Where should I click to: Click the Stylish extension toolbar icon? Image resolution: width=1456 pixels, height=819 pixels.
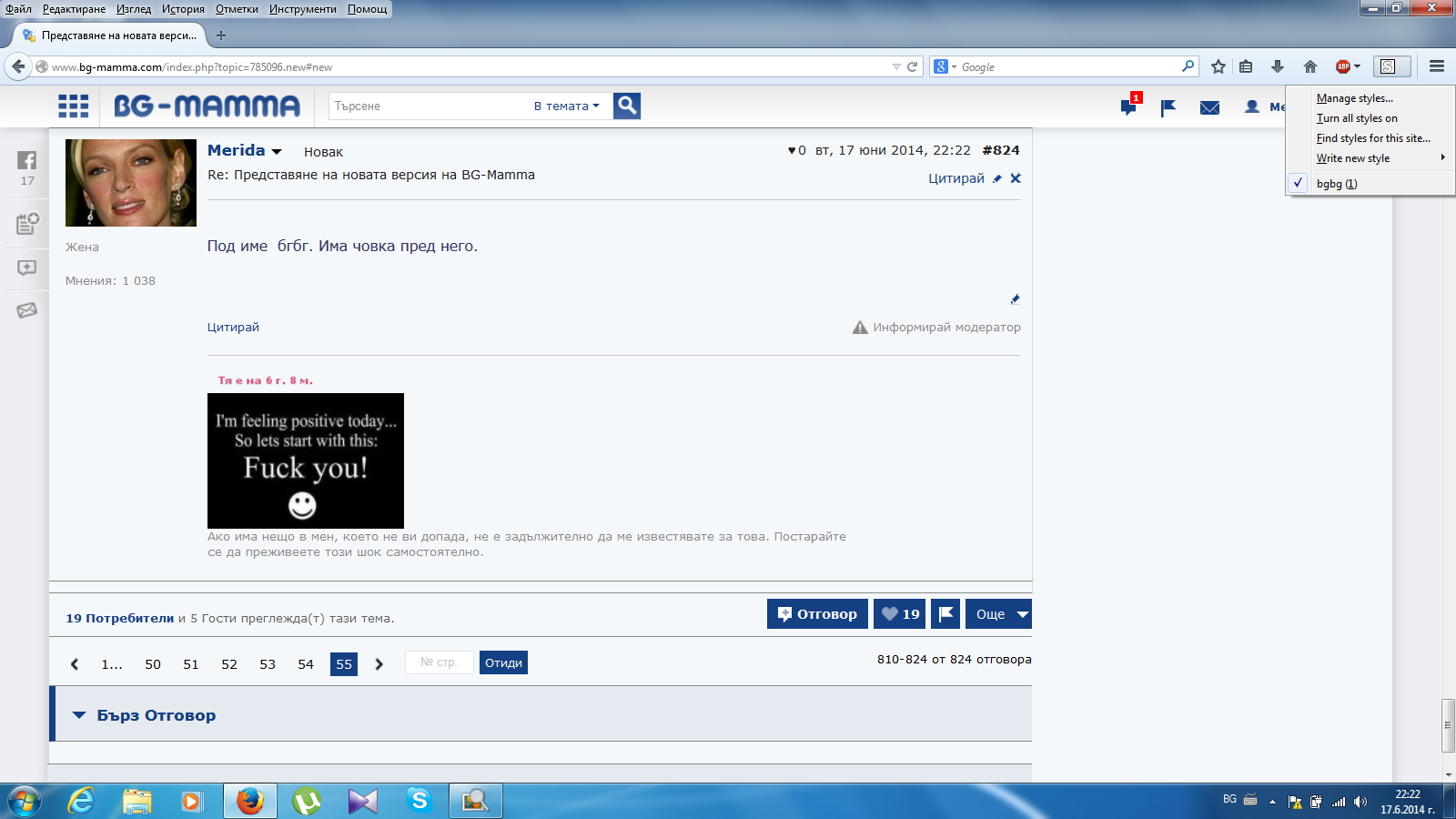[x=1388, y=66]
